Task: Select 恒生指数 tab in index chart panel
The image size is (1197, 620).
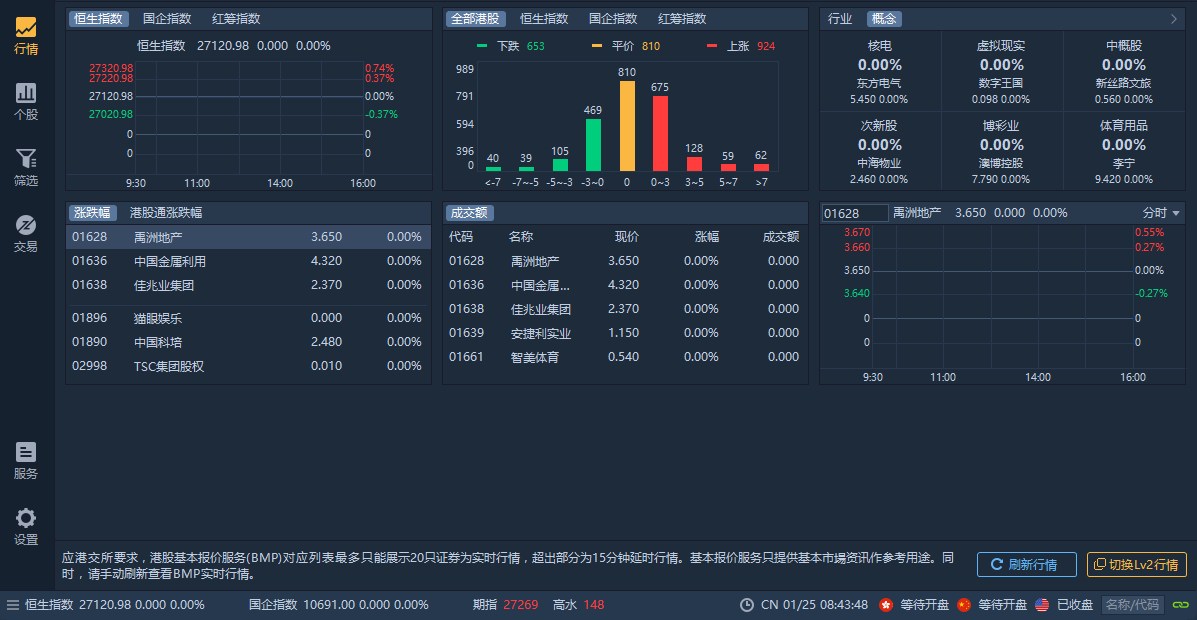Action: pyautogui.click(x=99, y=19)
